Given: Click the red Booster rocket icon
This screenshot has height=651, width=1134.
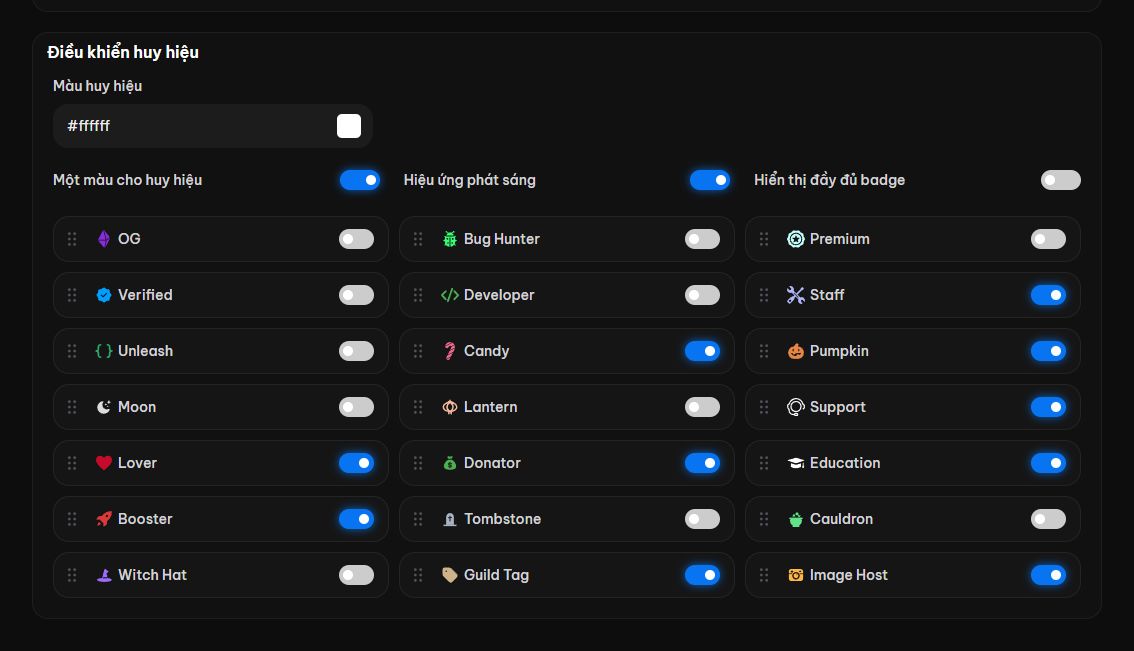Looking at the screenshot, I should point(103,519).
